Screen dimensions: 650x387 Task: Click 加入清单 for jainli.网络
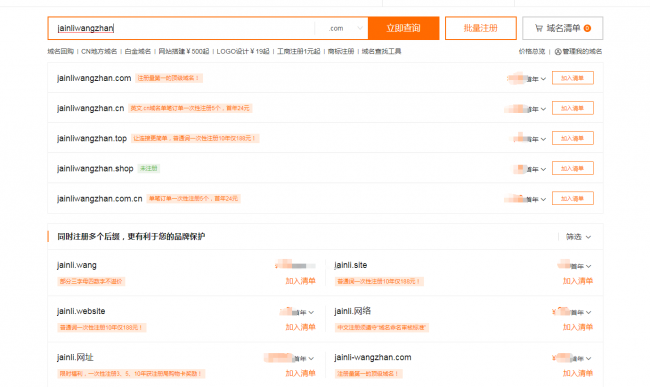pyautogui.click(x=578, y=327)
